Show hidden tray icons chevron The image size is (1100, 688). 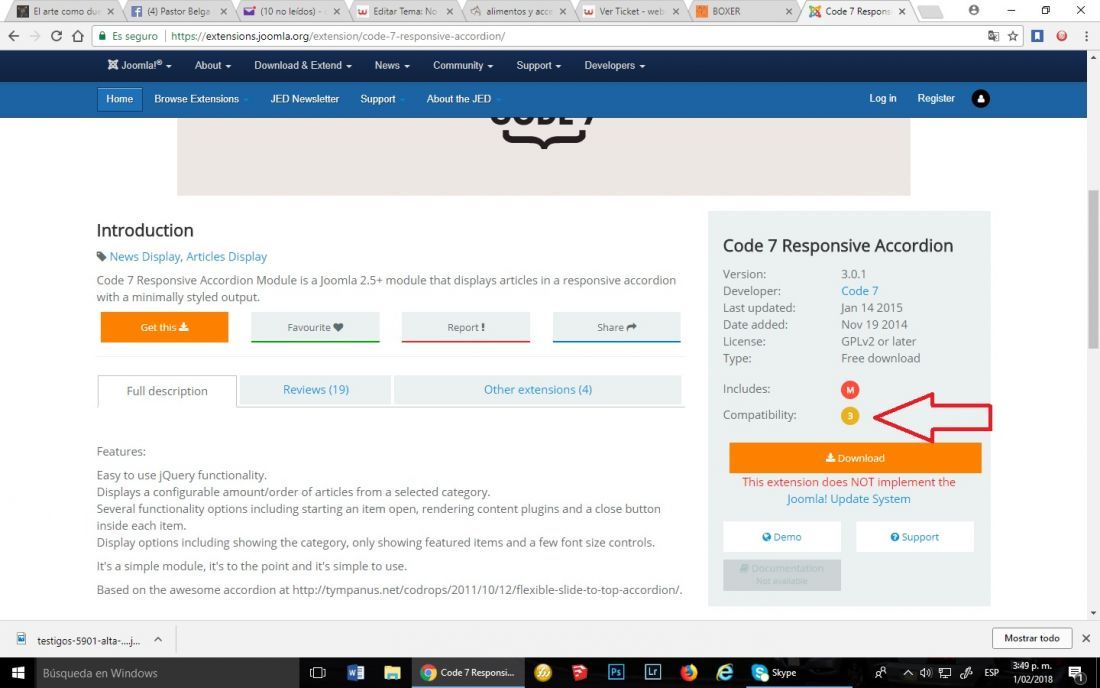[x=908, y=673]
